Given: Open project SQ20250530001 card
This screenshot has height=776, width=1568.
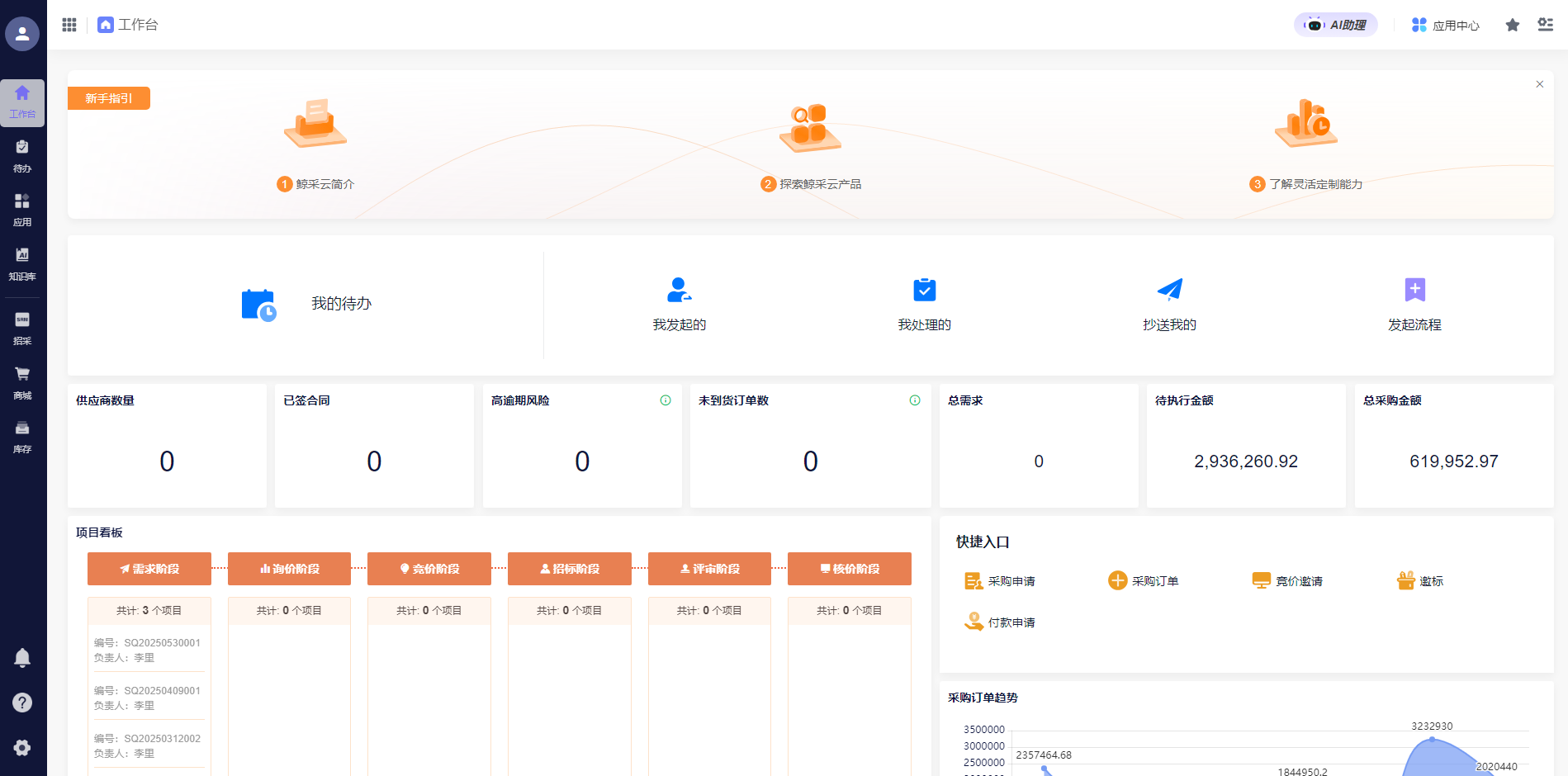Looking at the screenshot, I should click(x=149, y=650).
